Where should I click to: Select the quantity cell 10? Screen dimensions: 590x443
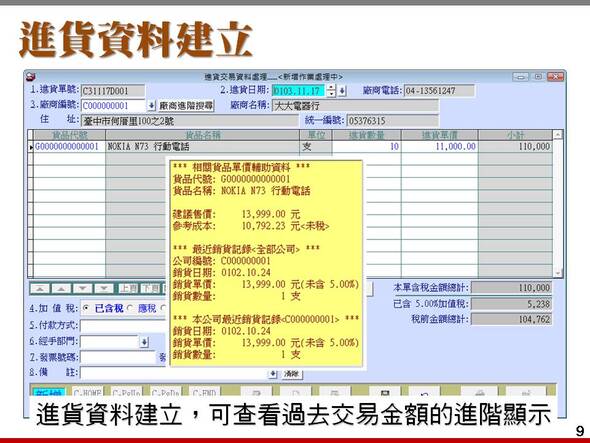(x=366, y=146)
